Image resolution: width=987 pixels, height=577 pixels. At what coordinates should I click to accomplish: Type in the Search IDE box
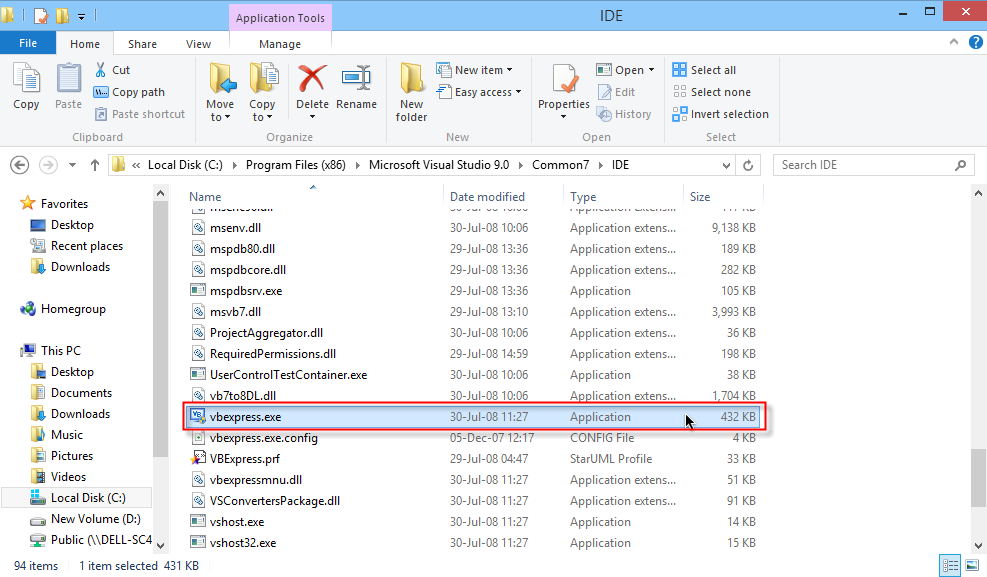point(865,165)
